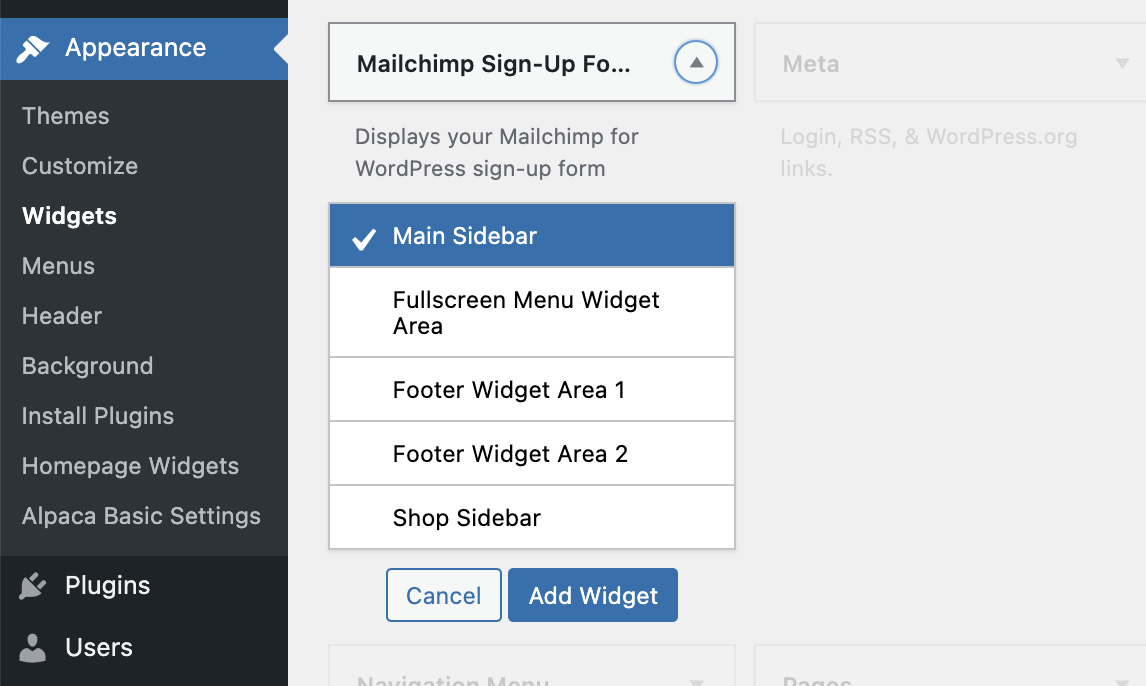Open the Customize screen
Screen dimensions: 1146x686
[80, 166]
